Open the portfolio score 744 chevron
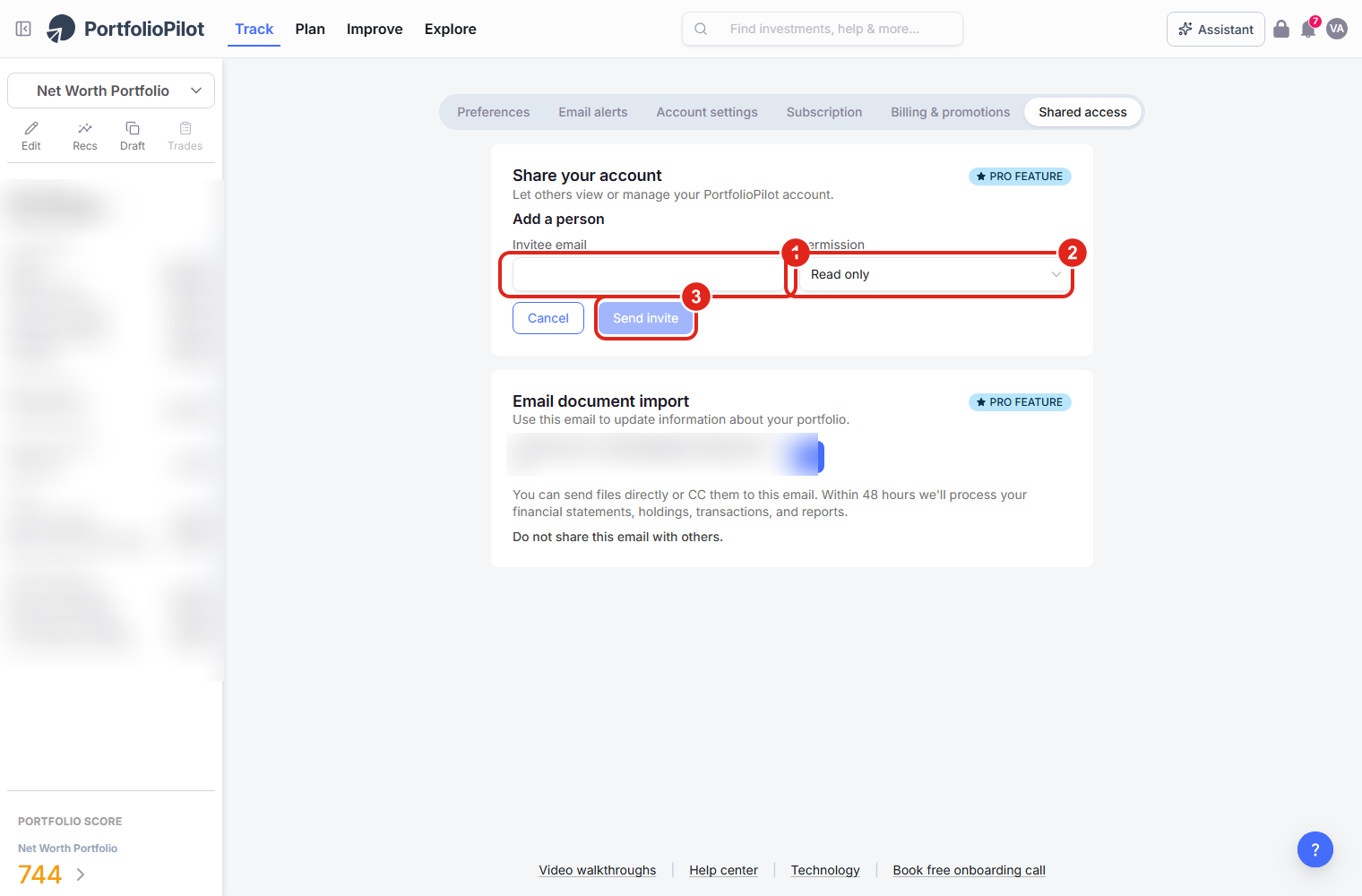1362x896 pixels. pyautogui.click(x=81, y=874)
